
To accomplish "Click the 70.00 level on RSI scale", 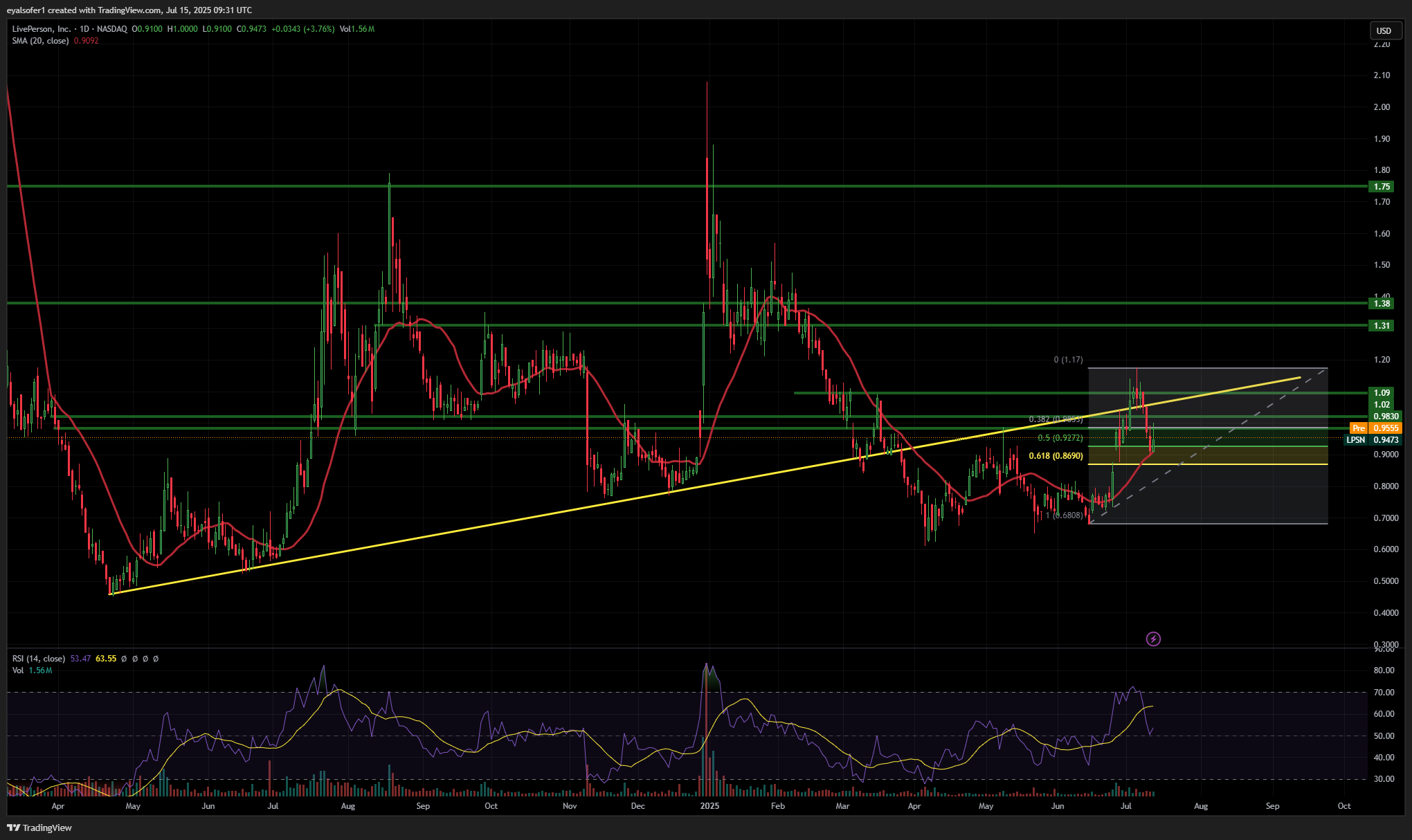I will click(x=1384, y=693).
